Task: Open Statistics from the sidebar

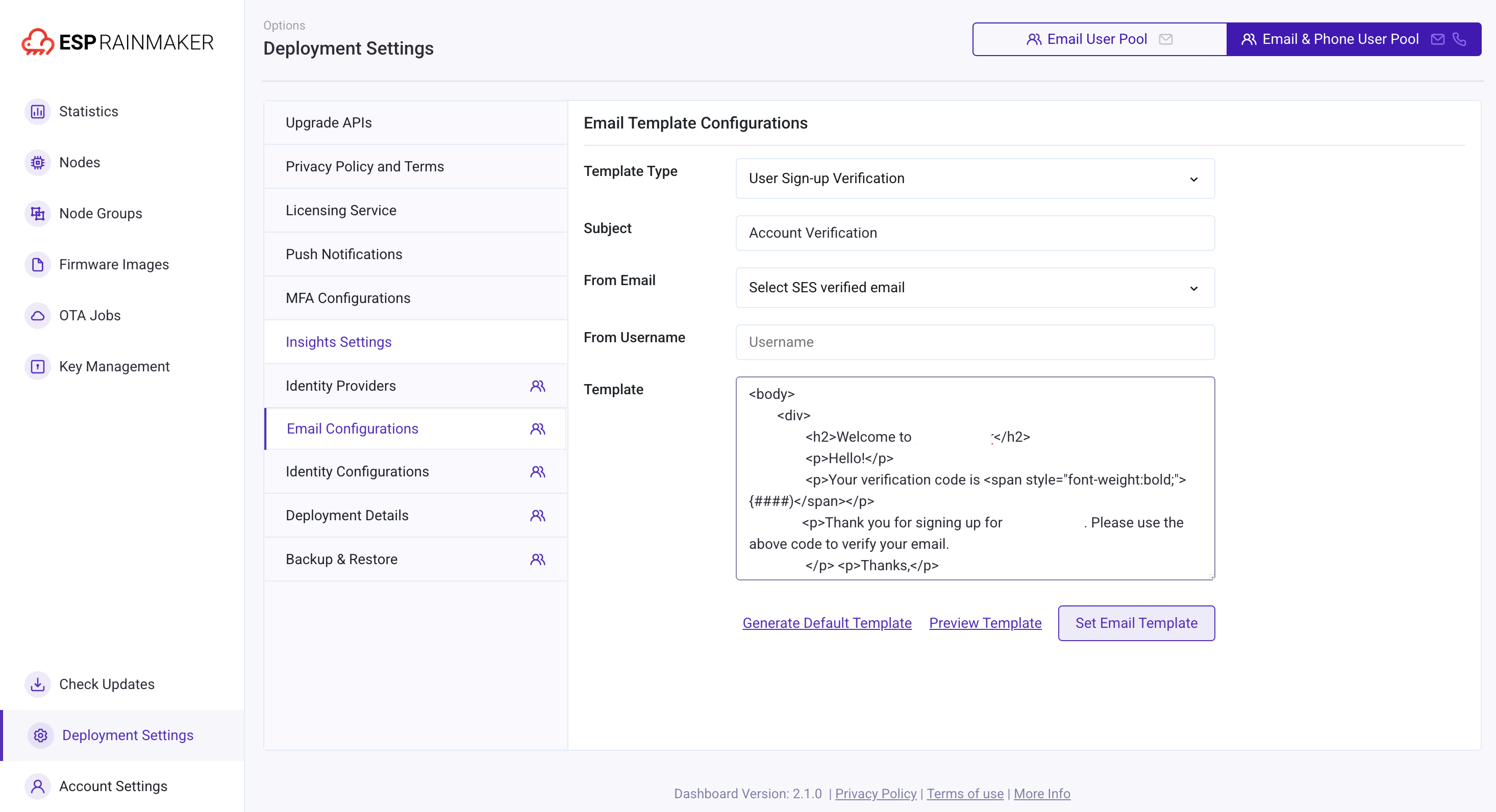Action: point(88,111)
